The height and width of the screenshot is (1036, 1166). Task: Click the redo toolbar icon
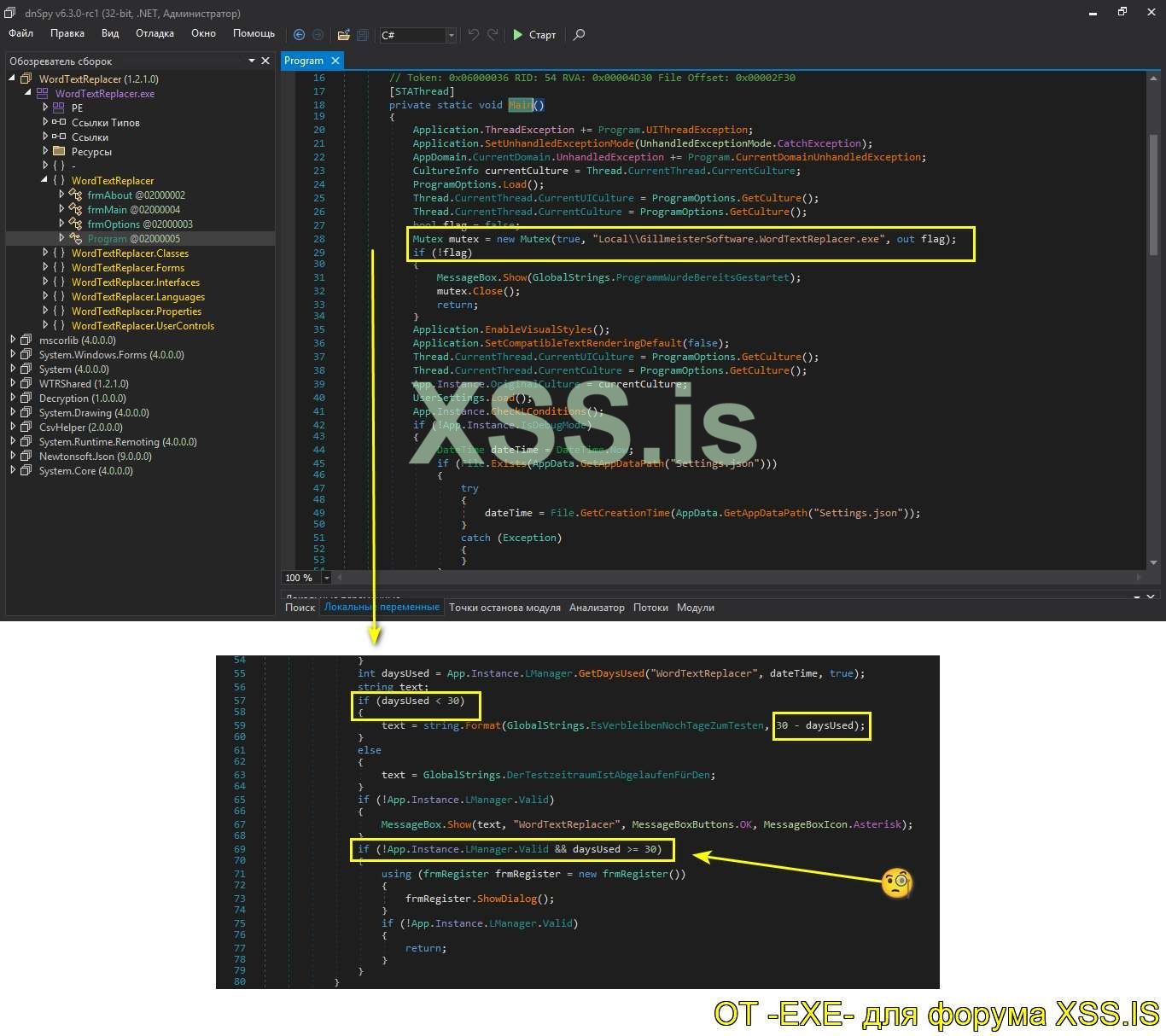click(x=493, y=35)
